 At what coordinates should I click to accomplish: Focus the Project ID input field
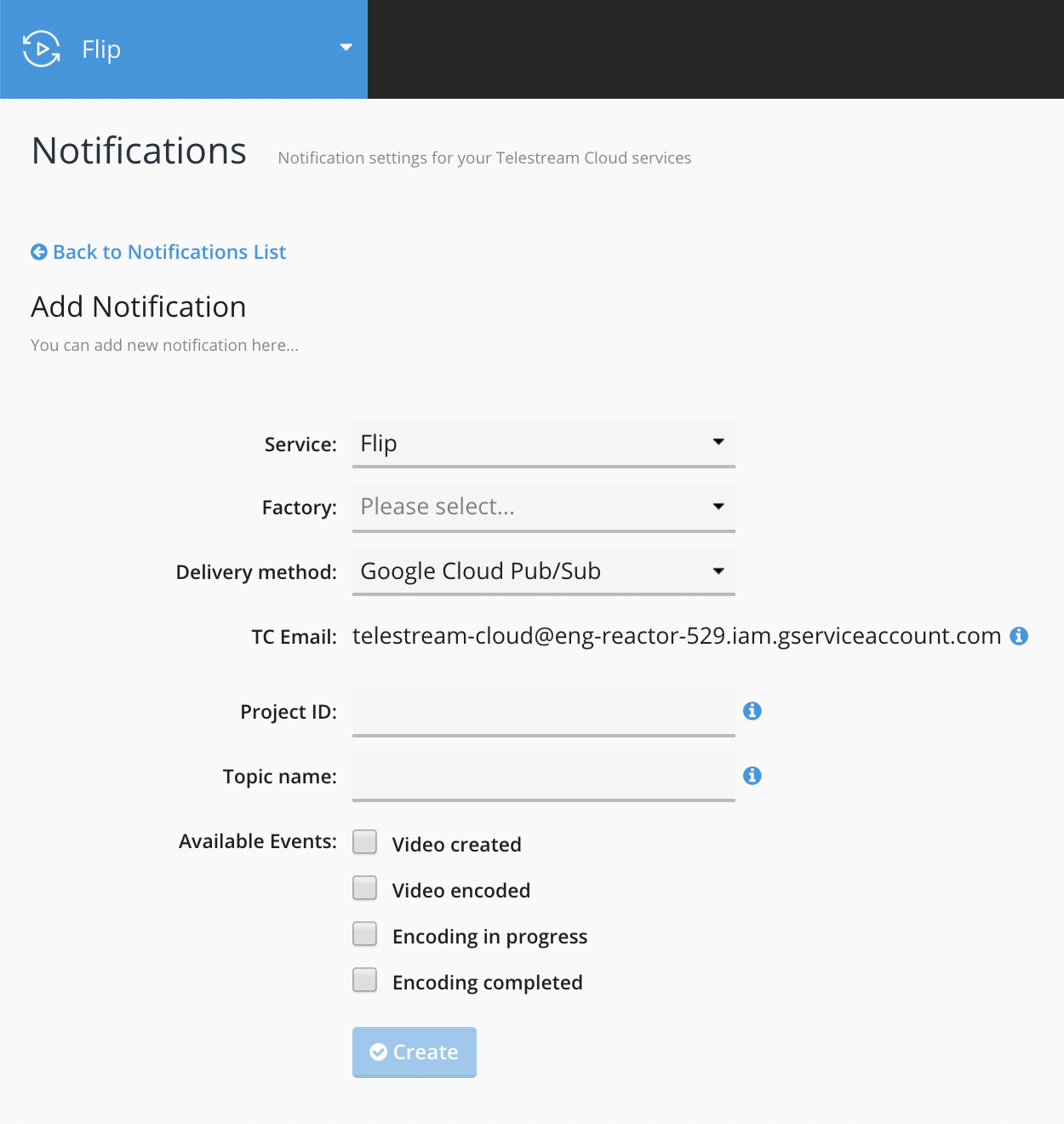[x=544, y=712]
